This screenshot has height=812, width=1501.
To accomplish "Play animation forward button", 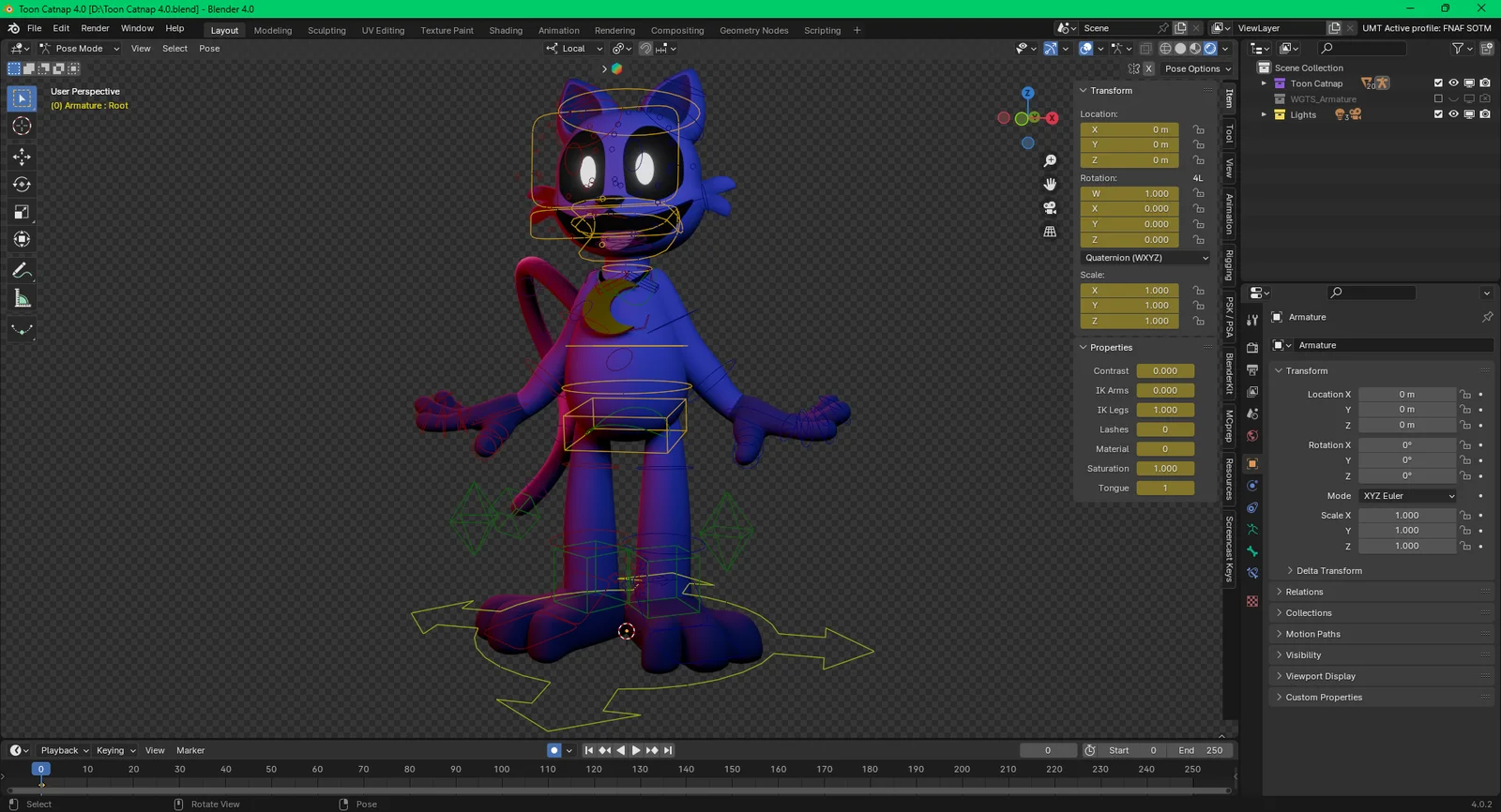I will (636, 750).
